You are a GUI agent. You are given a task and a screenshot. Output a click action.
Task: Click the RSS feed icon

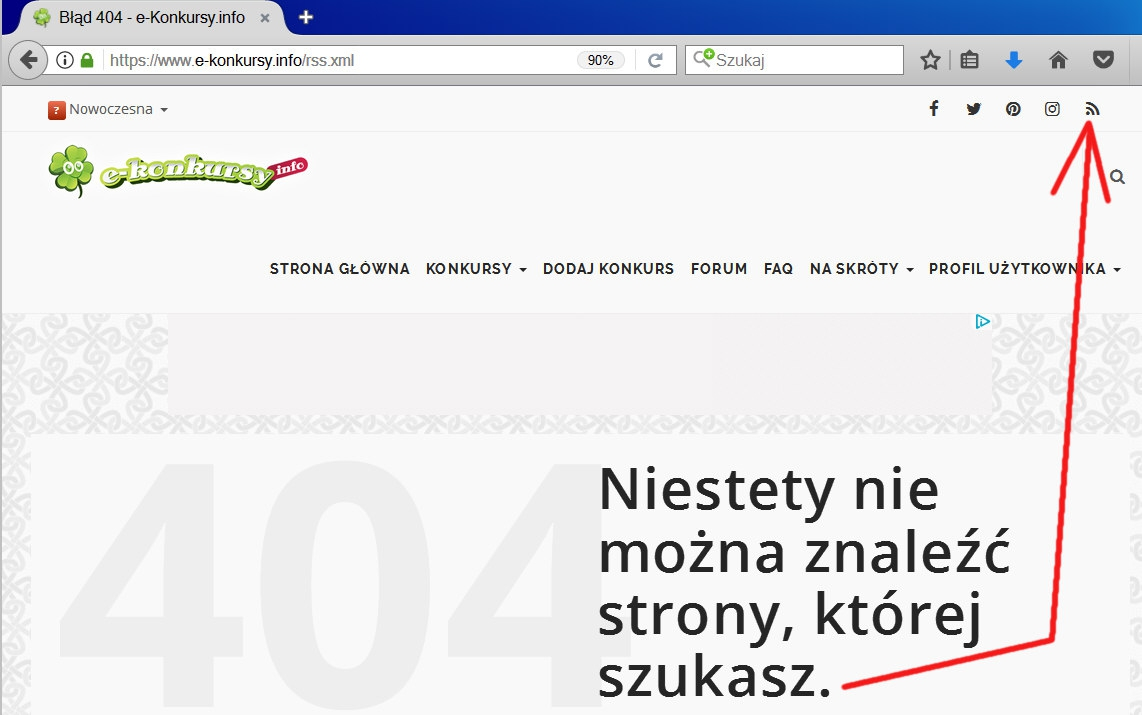[1092, 109]
